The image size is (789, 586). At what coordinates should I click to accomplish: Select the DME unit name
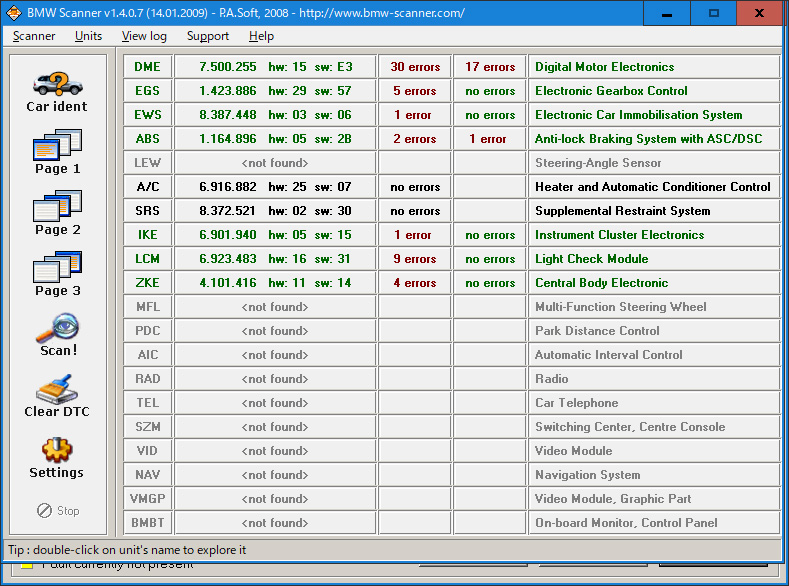click(x=148, y=67)
